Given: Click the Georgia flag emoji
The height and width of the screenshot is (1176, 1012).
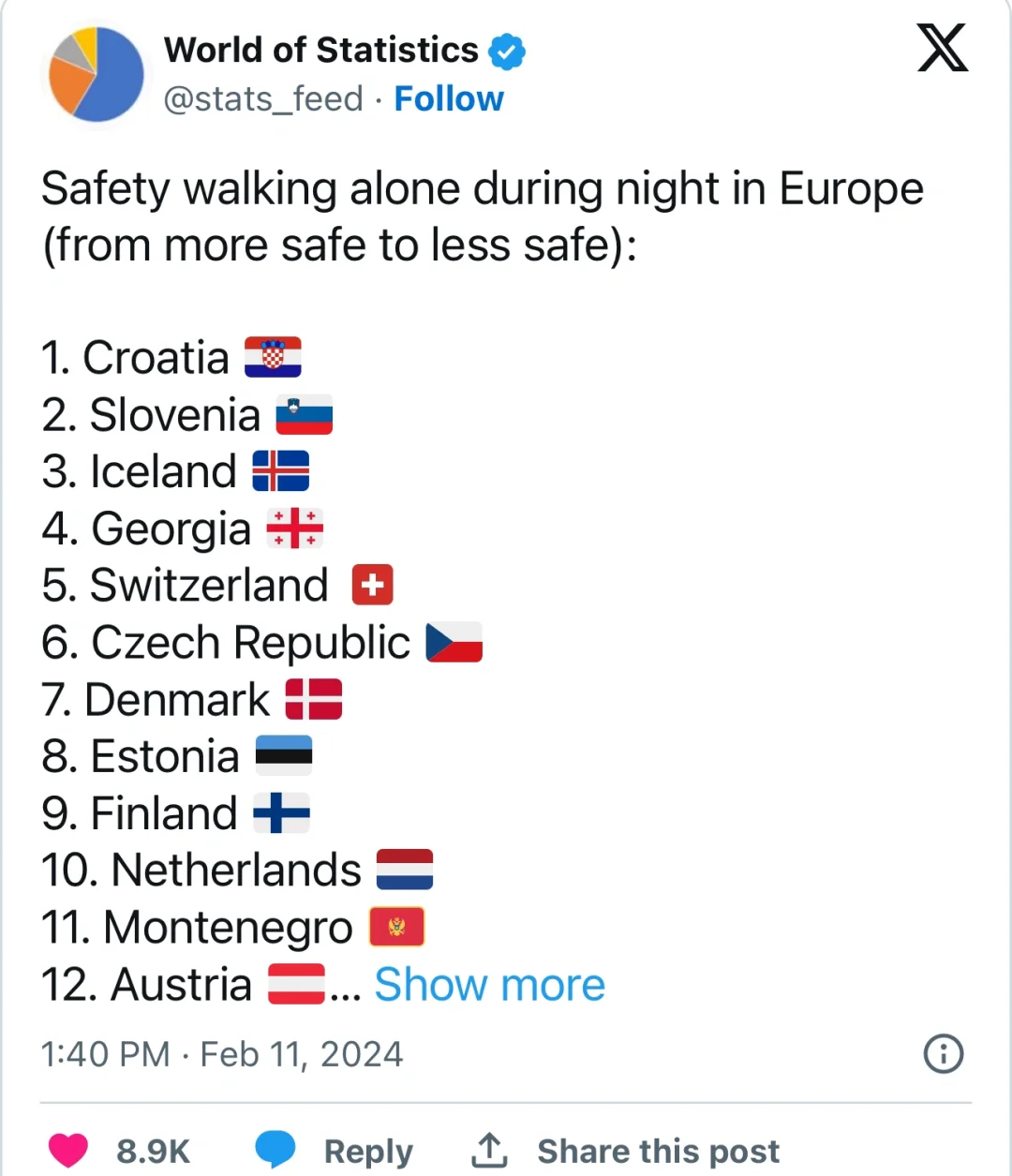Looking at the screenshot, I should pyautogui.click(x=295, y=528).
